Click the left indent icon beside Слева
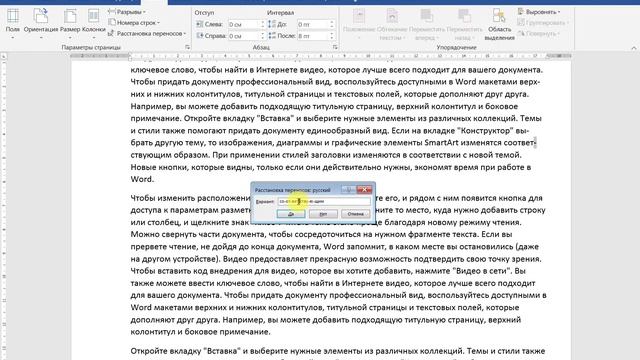Screen dimensions: 640x360 tap(200, 24)
